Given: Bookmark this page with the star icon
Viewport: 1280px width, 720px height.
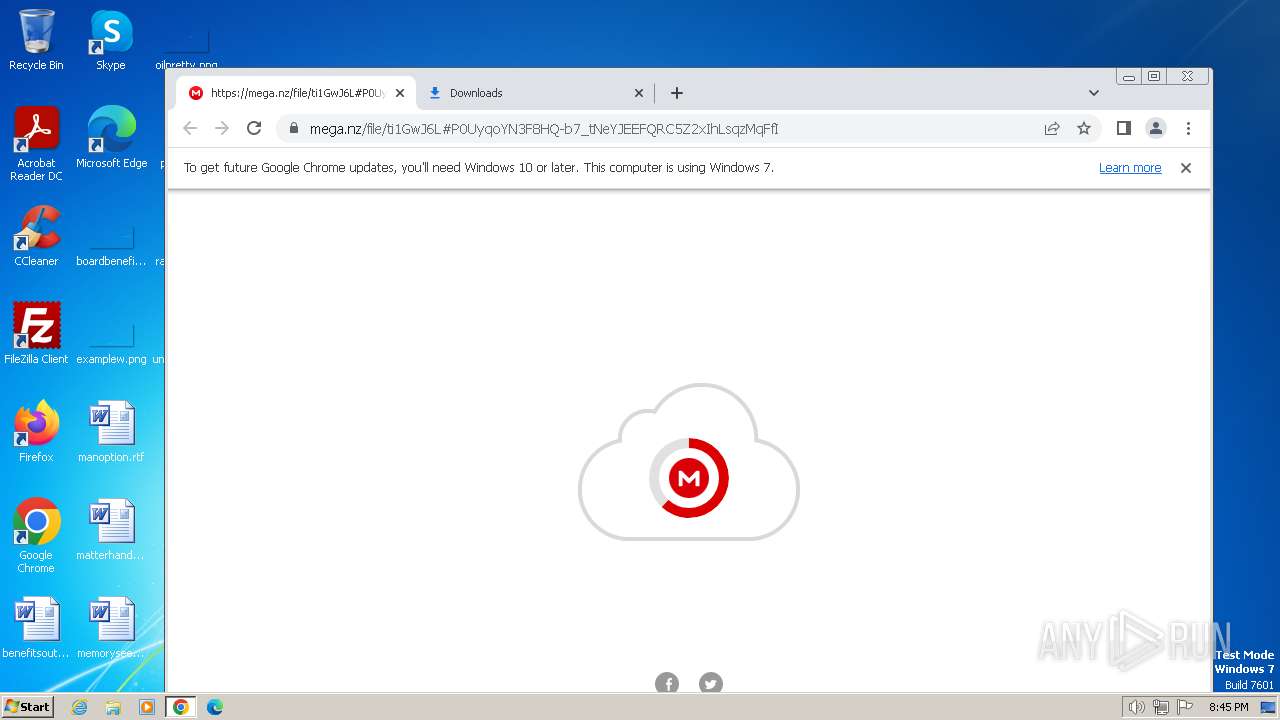Looking at the screenshot, I should click(1084, 128).
